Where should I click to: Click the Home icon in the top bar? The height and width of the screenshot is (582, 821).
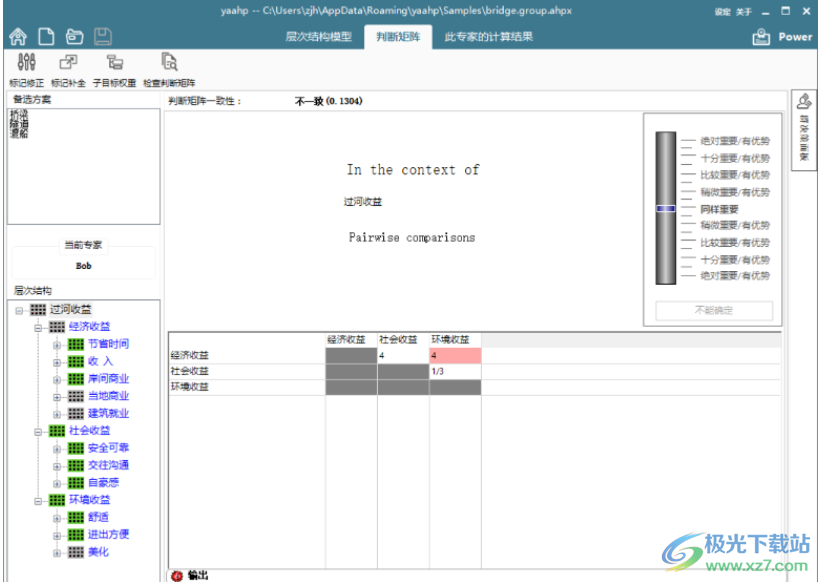click(x=18, y=37)
